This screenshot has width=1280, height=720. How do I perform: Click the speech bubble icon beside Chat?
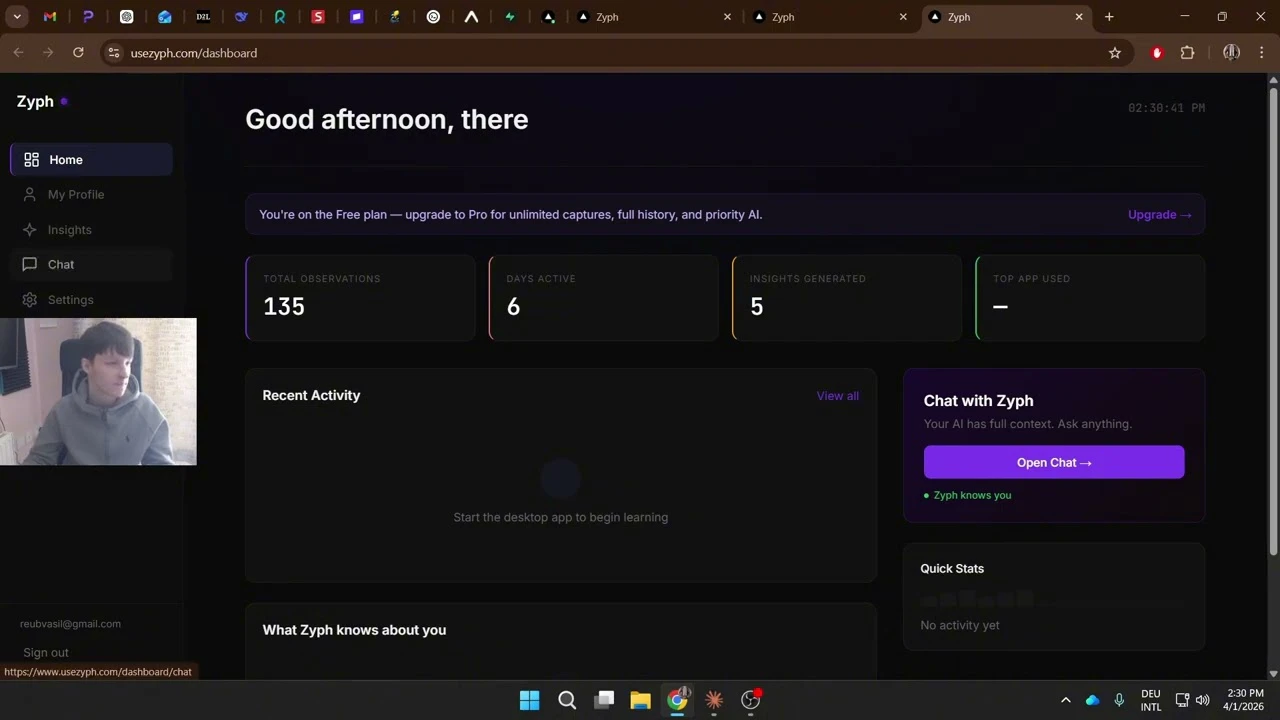[30, 265]
